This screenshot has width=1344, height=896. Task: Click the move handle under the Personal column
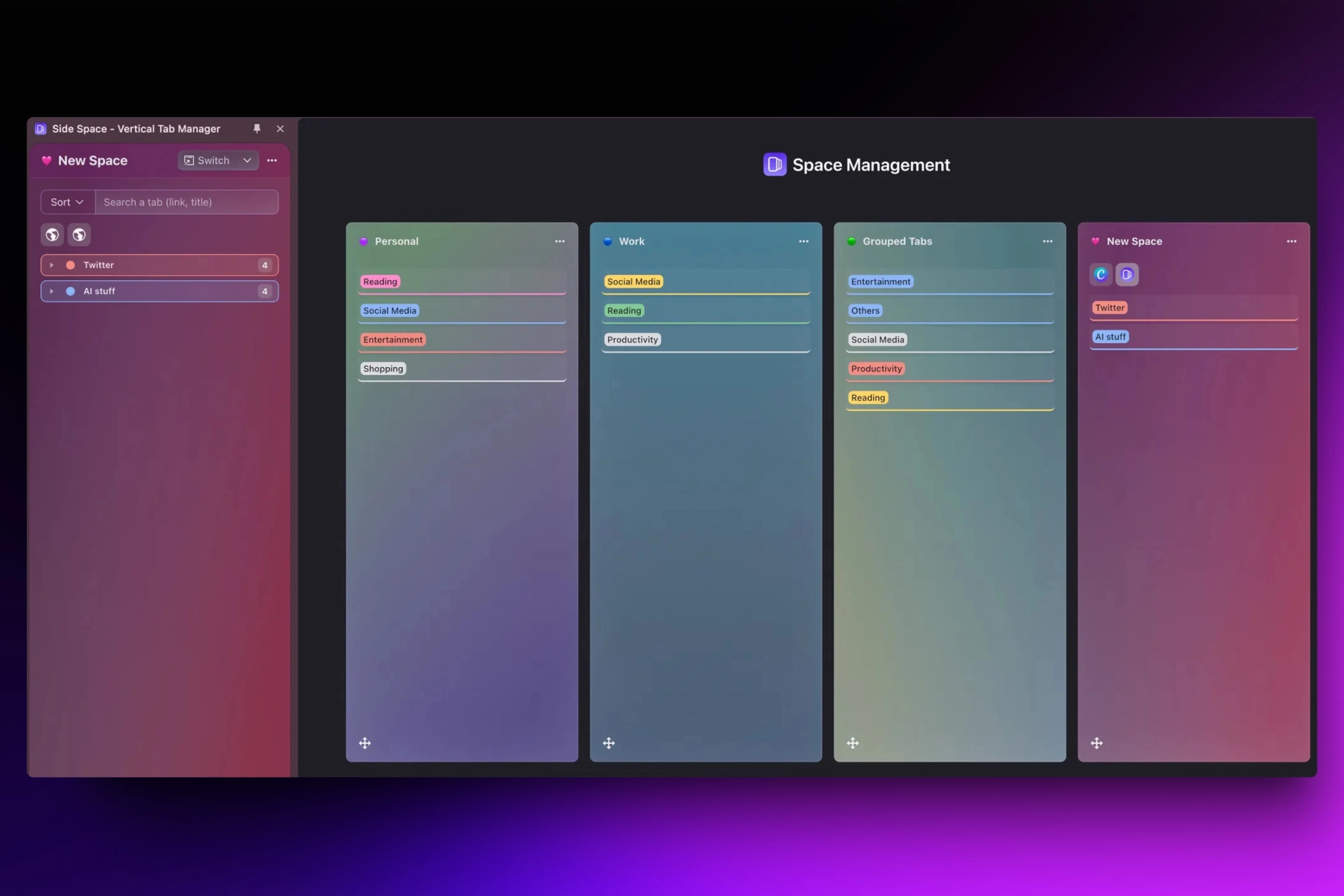pos(365,743)
